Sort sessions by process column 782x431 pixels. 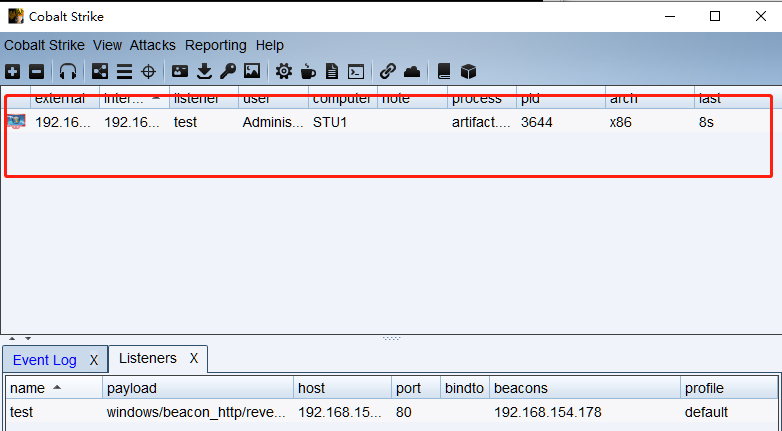(482, 99)
